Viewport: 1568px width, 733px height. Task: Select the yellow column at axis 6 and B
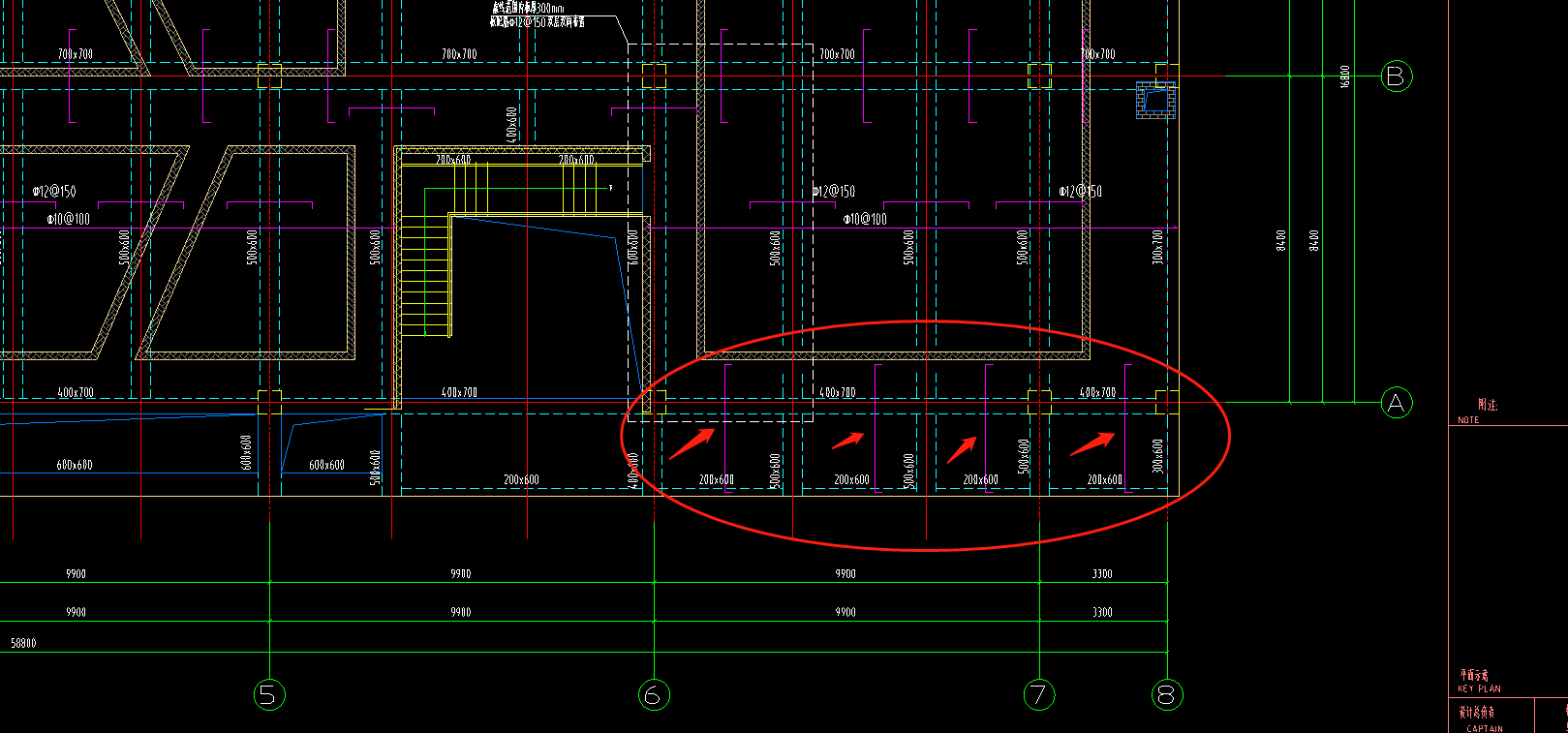pyautogui.click(x=655, y=76)
